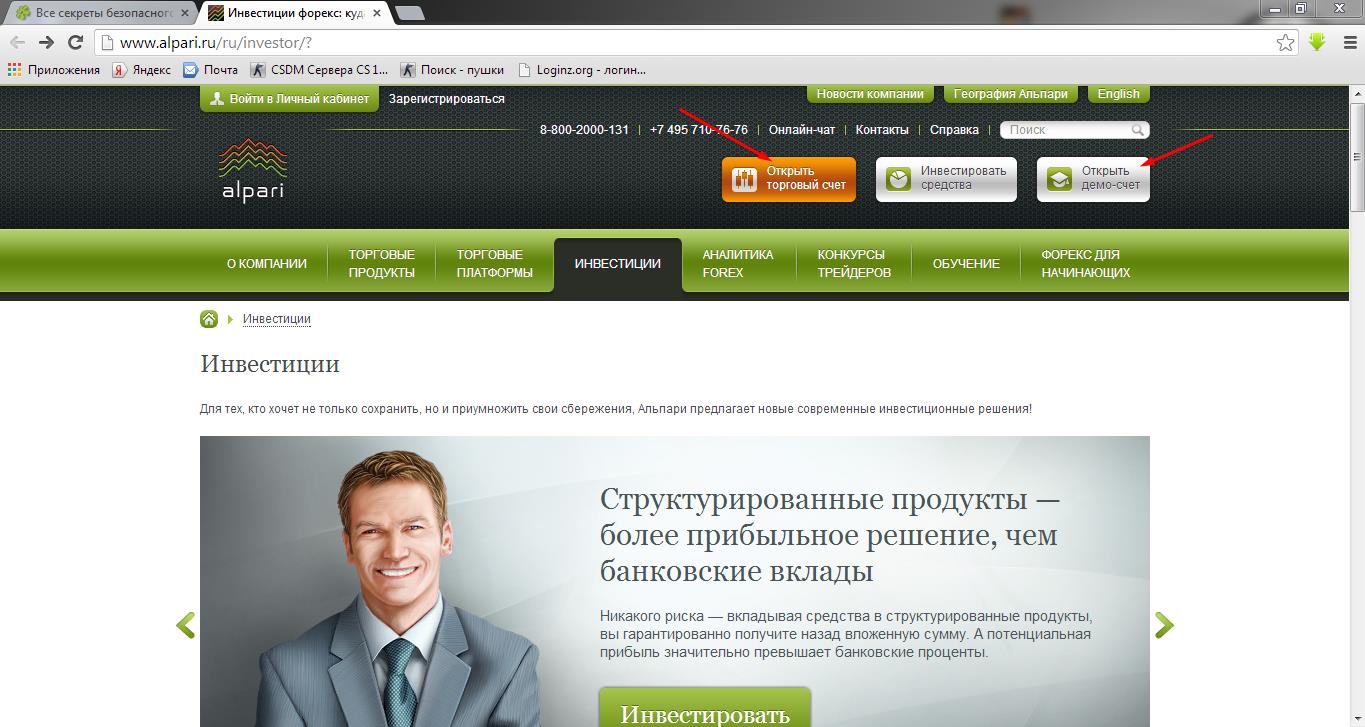The image size is (1365, 727).
Task: Click the browser forward arrow
Action: [46, 42]
